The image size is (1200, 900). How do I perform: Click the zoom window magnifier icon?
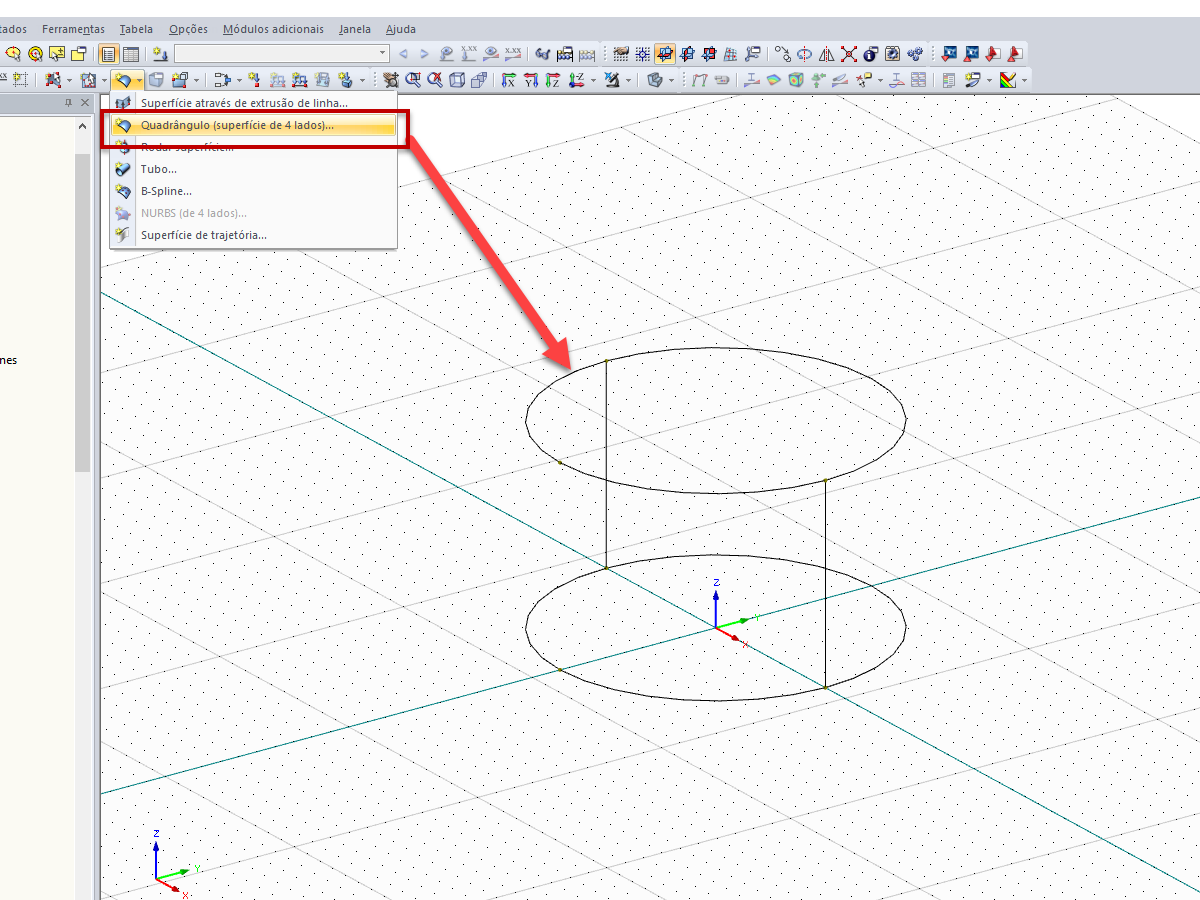coord(413,80)
